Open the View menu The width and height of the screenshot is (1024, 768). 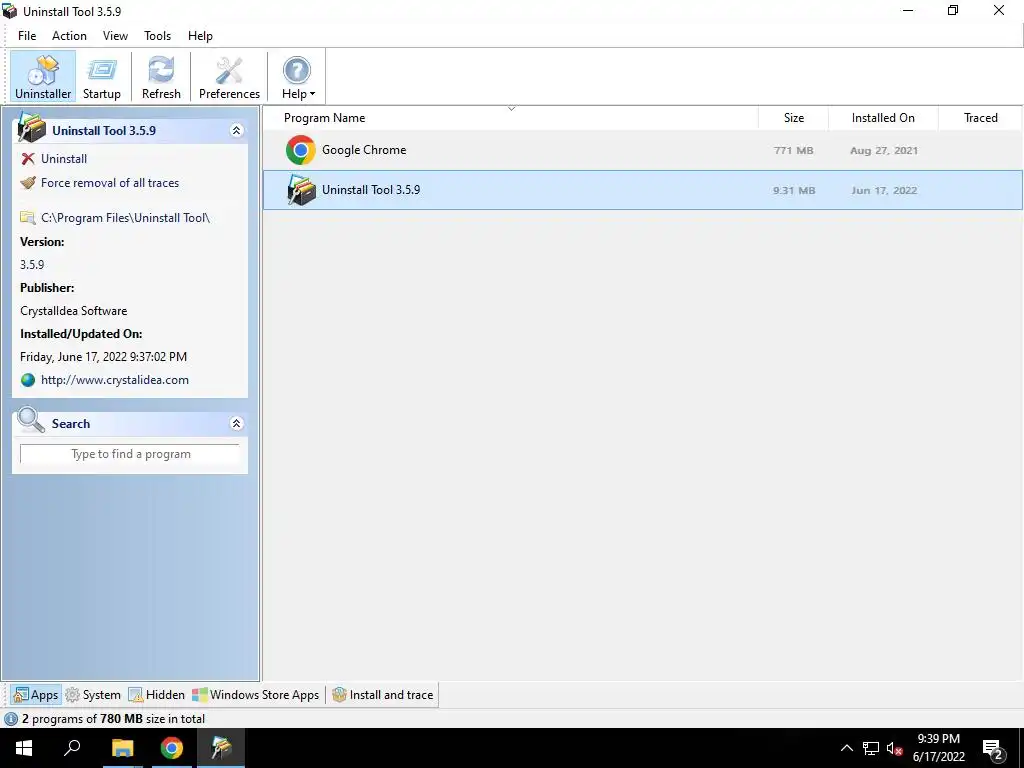pos(115,36)
